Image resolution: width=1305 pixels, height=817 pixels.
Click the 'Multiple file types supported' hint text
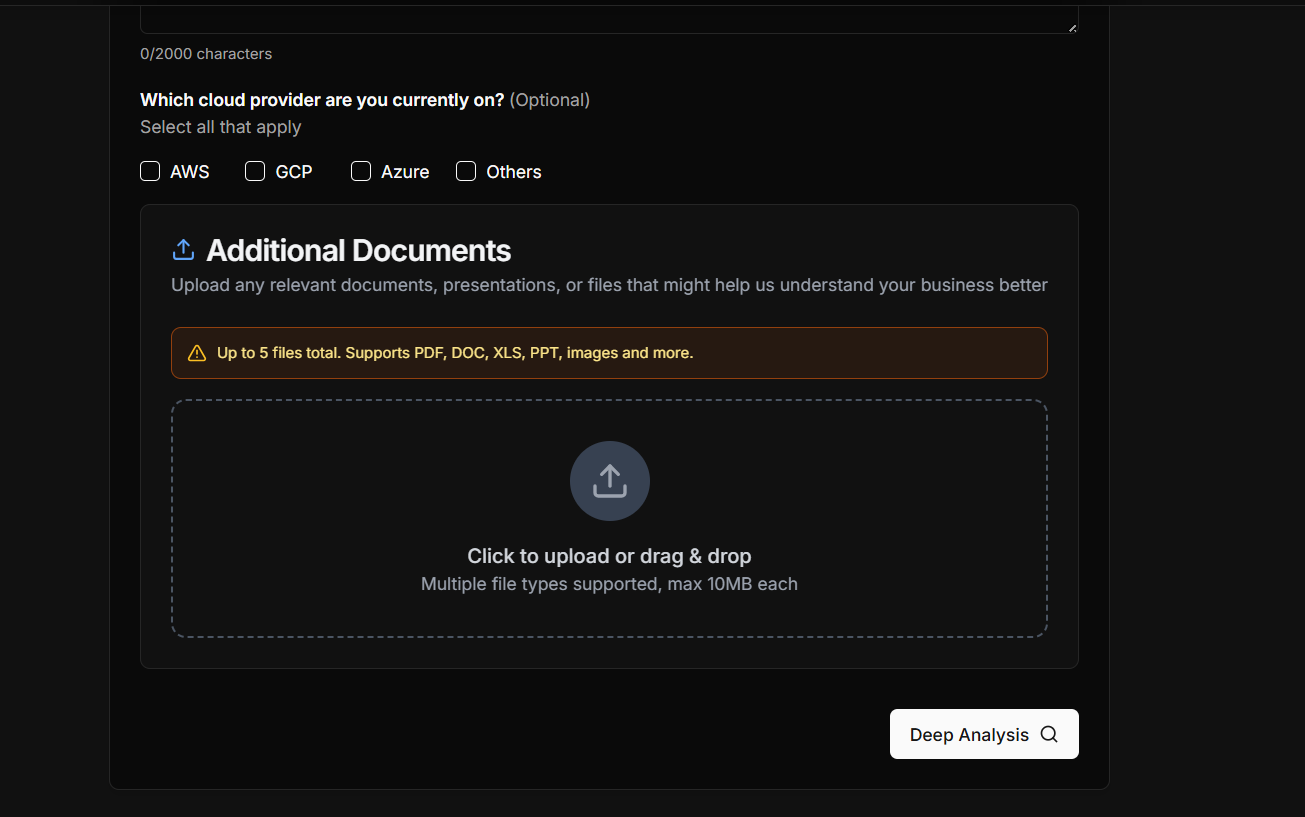click(x=609, y=584)
